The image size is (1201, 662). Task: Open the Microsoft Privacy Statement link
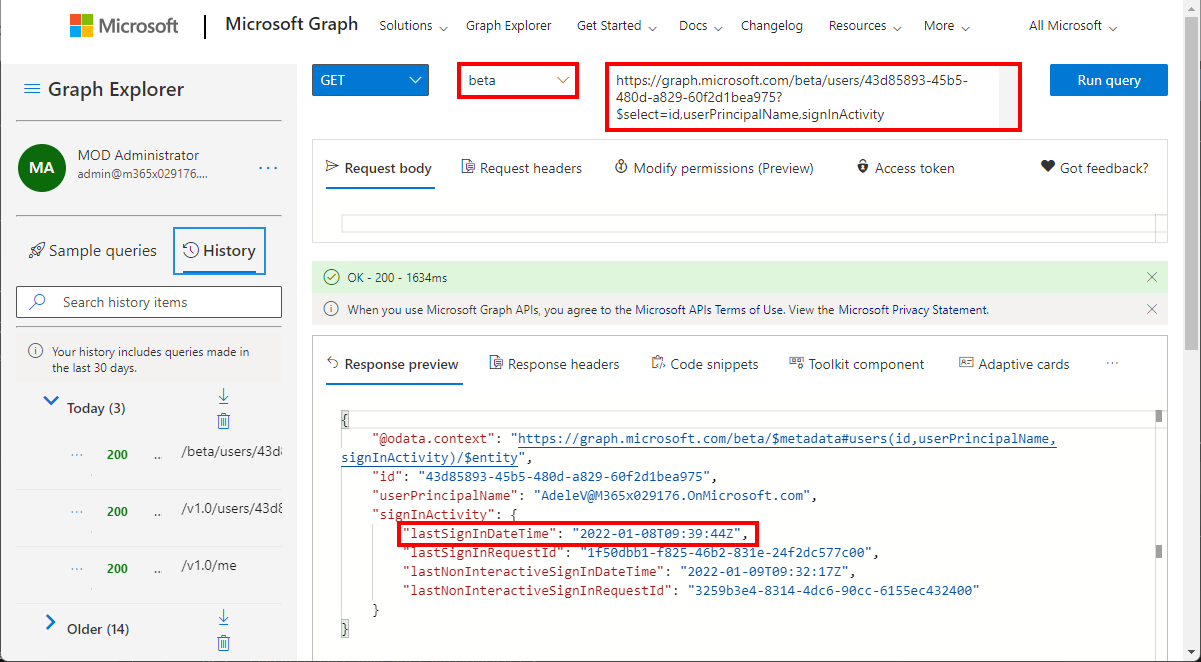pyautogui.click(x=913, y=310)
